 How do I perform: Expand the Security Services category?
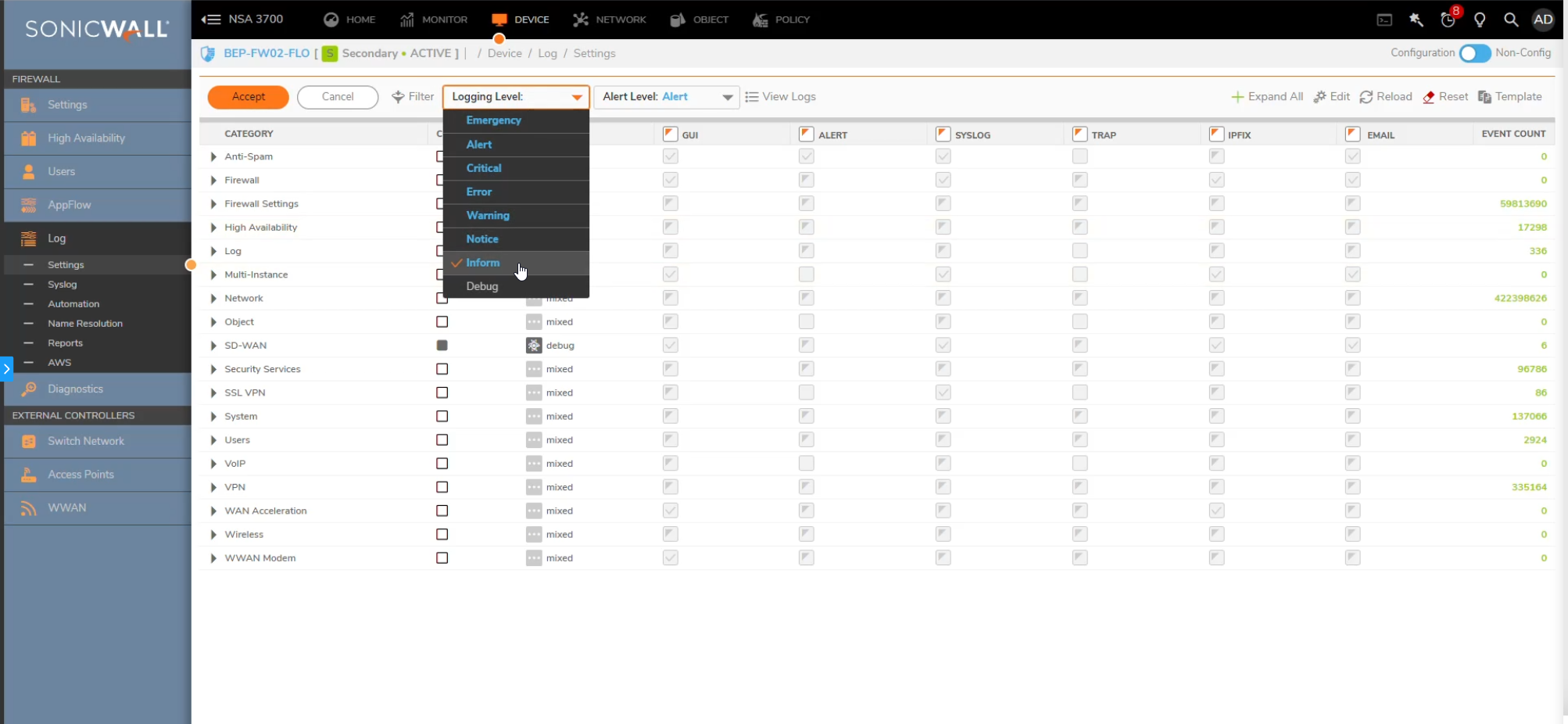[x=213, y=369]
